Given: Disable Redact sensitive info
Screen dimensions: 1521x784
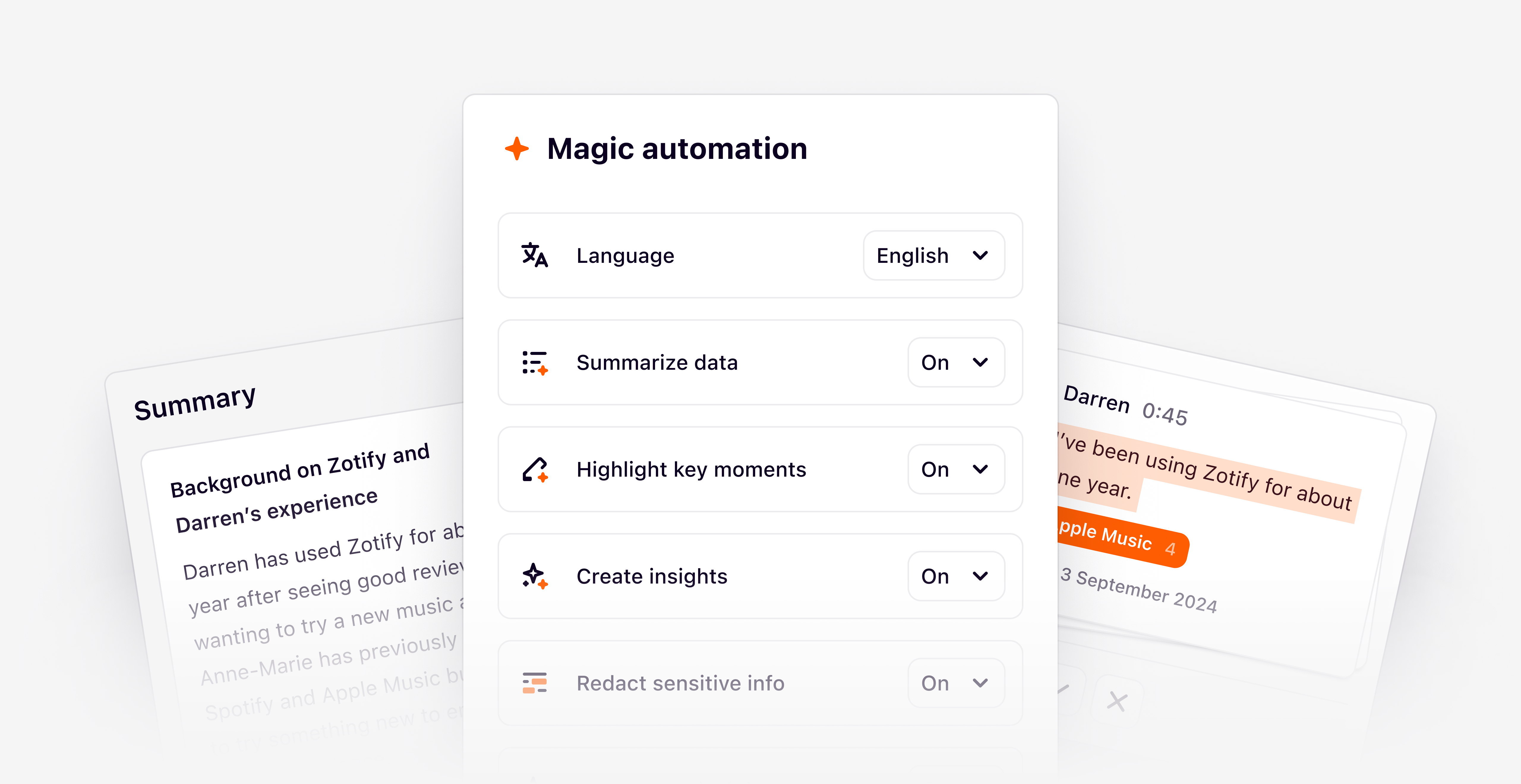Looking at the screenshot, I should pyautogui.click(x=955, y=682).
